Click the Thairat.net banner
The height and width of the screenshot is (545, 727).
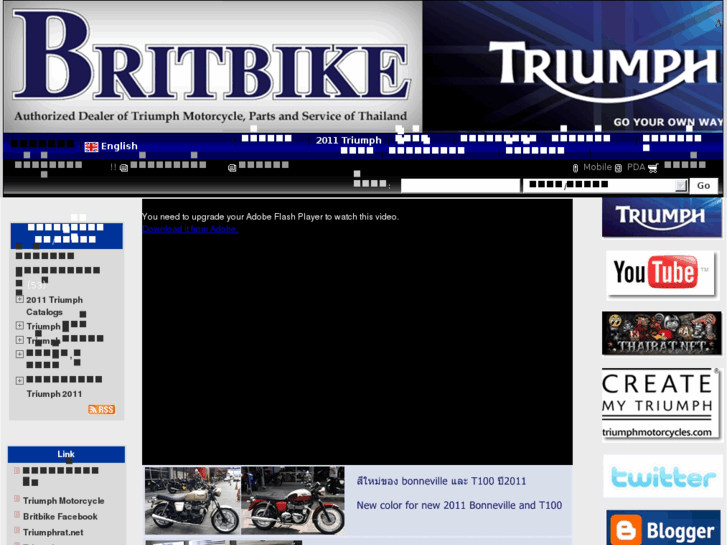(662, 333)
